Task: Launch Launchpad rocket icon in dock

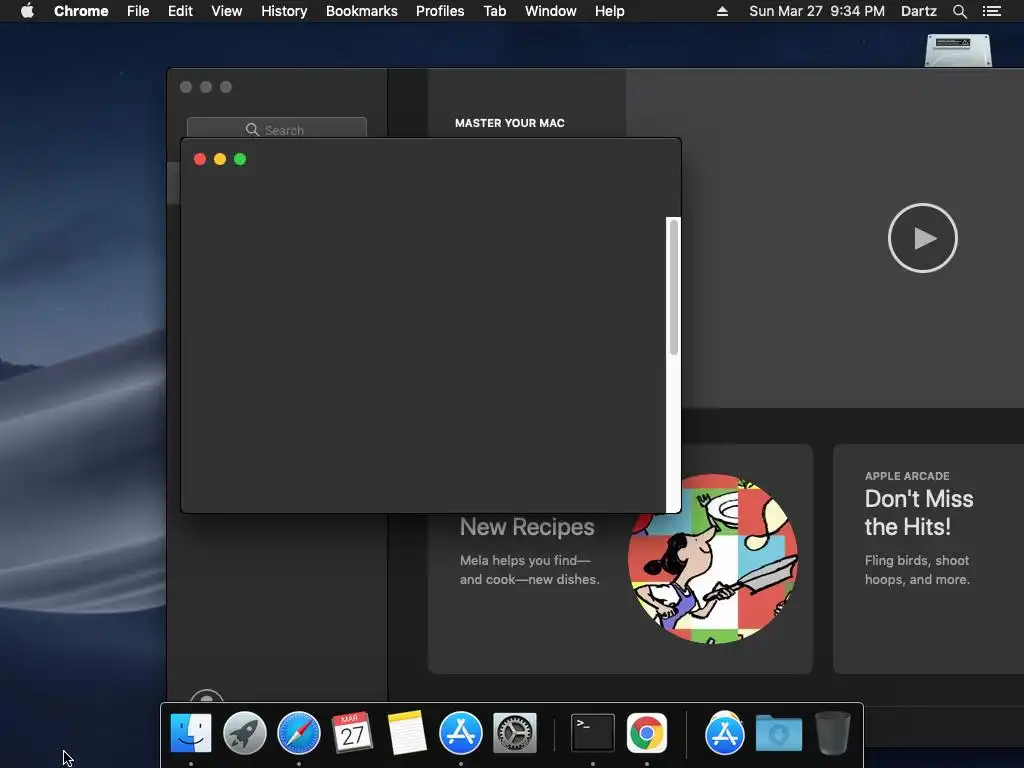Action: [x=245, y=733]
